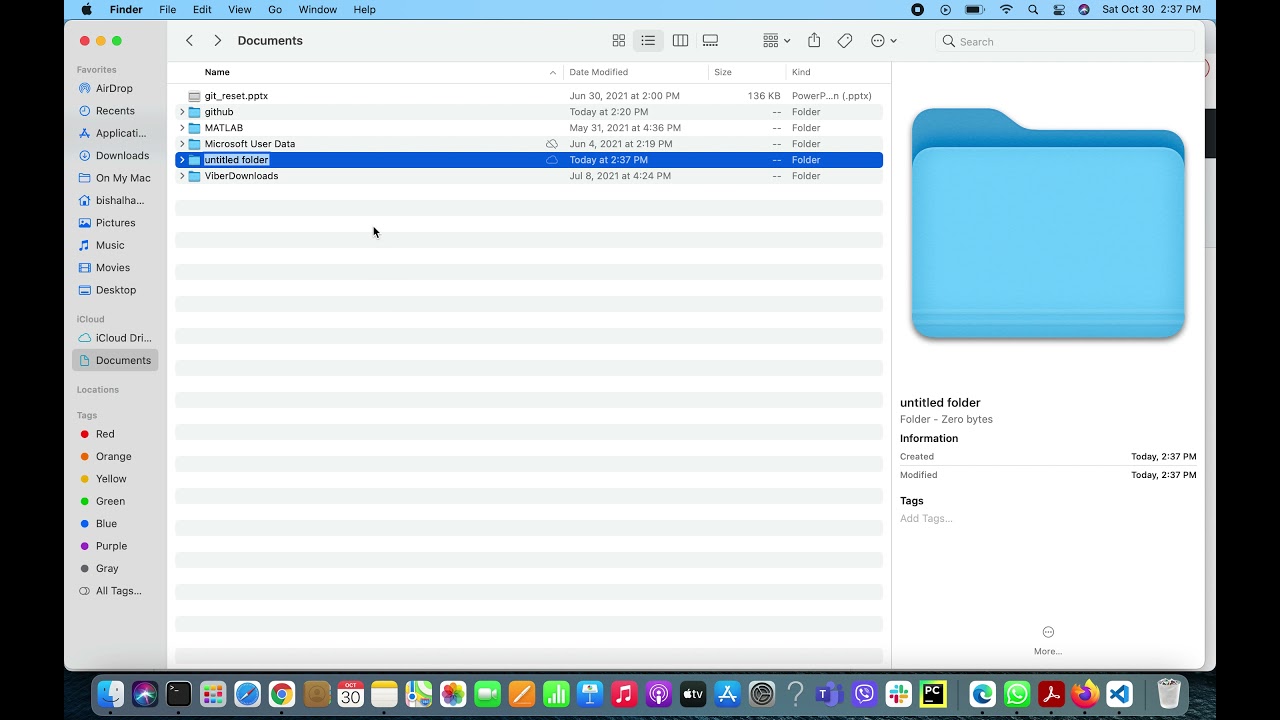Switch Finder to gallery view
The image size is (1280, 720).
click(710, 41)
